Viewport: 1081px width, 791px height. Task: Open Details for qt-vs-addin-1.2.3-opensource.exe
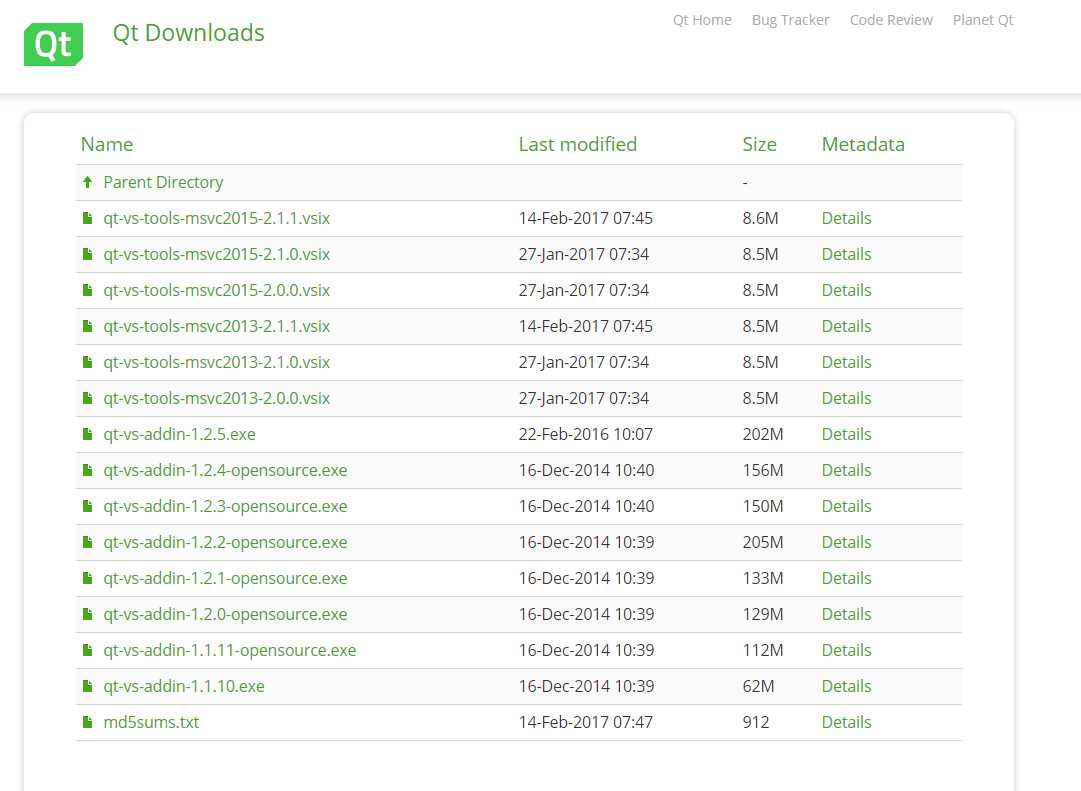click(847, 505)
